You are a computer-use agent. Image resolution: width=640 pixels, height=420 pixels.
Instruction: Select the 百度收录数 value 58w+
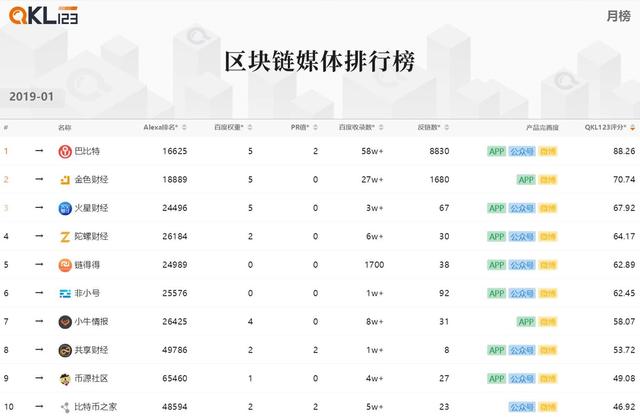(x=372, y=151)
